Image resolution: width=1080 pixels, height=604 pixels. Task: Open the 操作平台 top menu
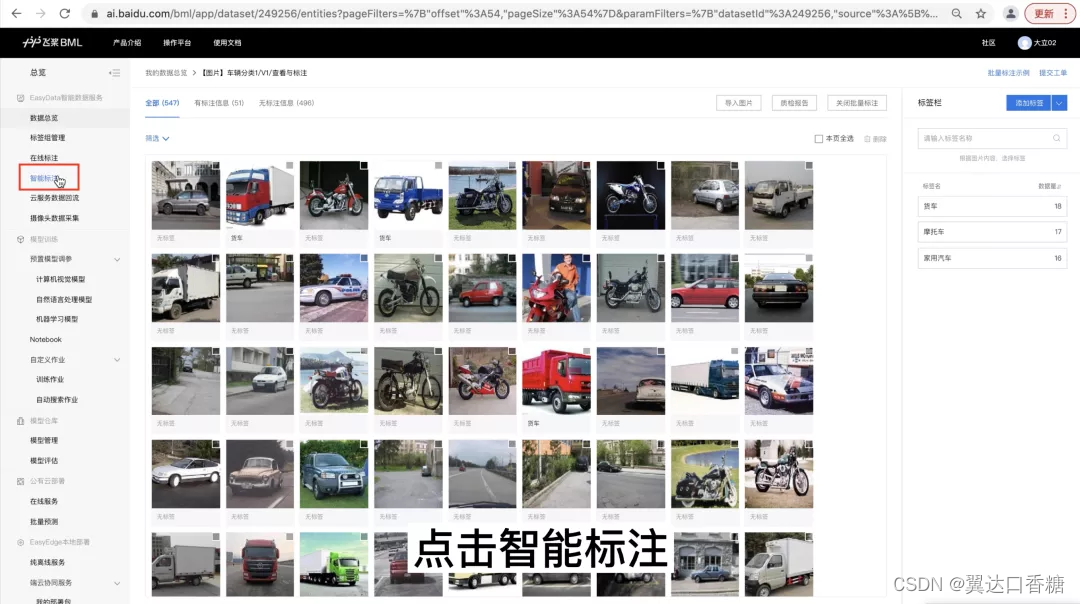coord(177,43)
